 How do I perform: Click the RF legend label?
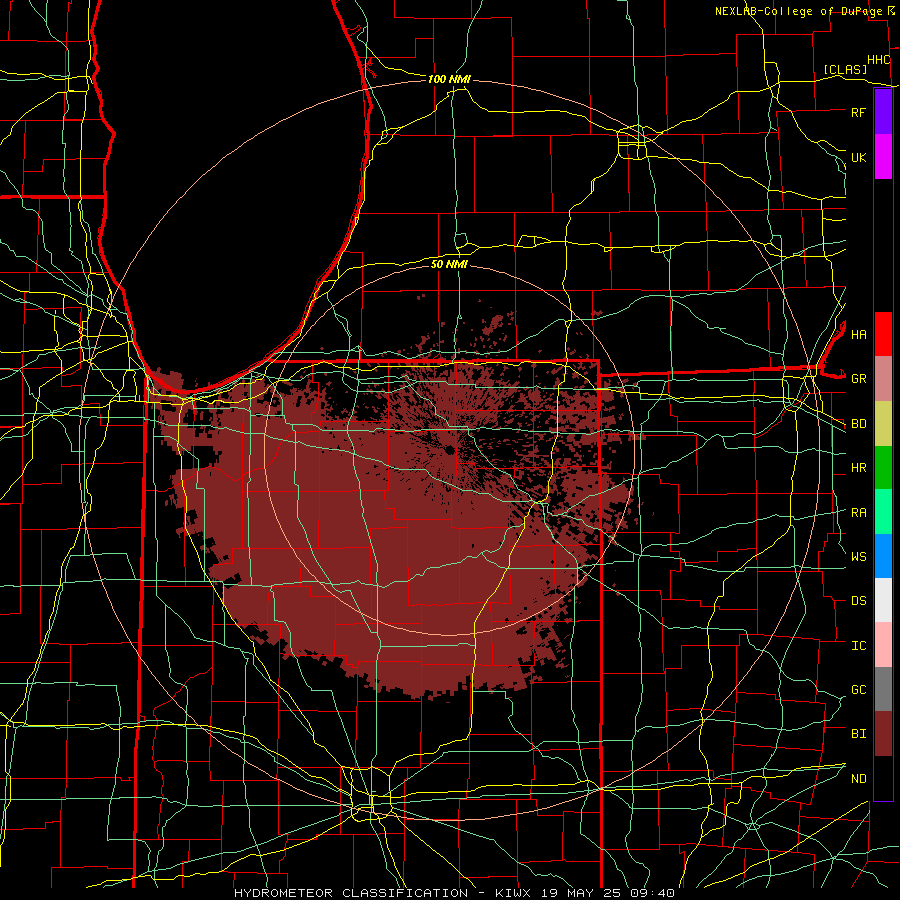858,112
